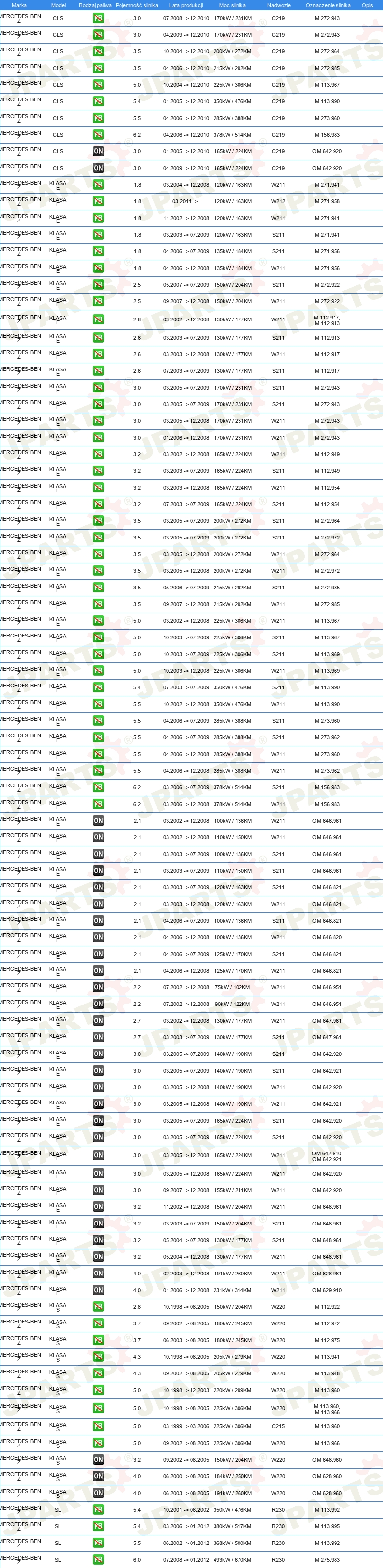The image size is (383, 1568).
Task: Click petrol icon in 220kW / 299KM row
Action: point(98,1390)
